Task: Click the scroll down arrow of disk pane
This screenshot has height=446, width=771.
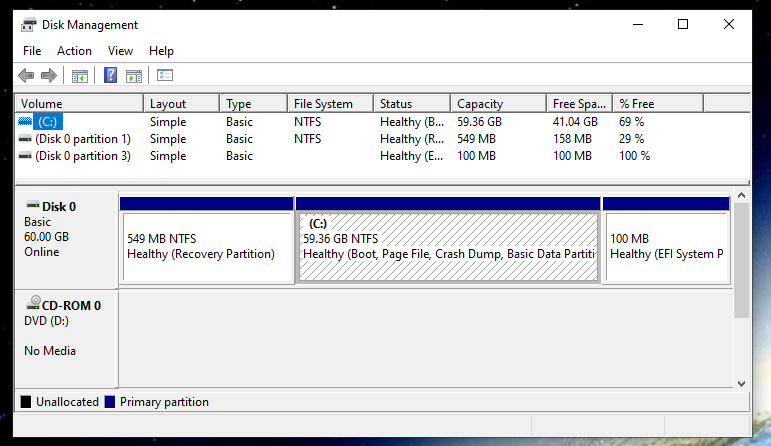Action: pos(741,384)
